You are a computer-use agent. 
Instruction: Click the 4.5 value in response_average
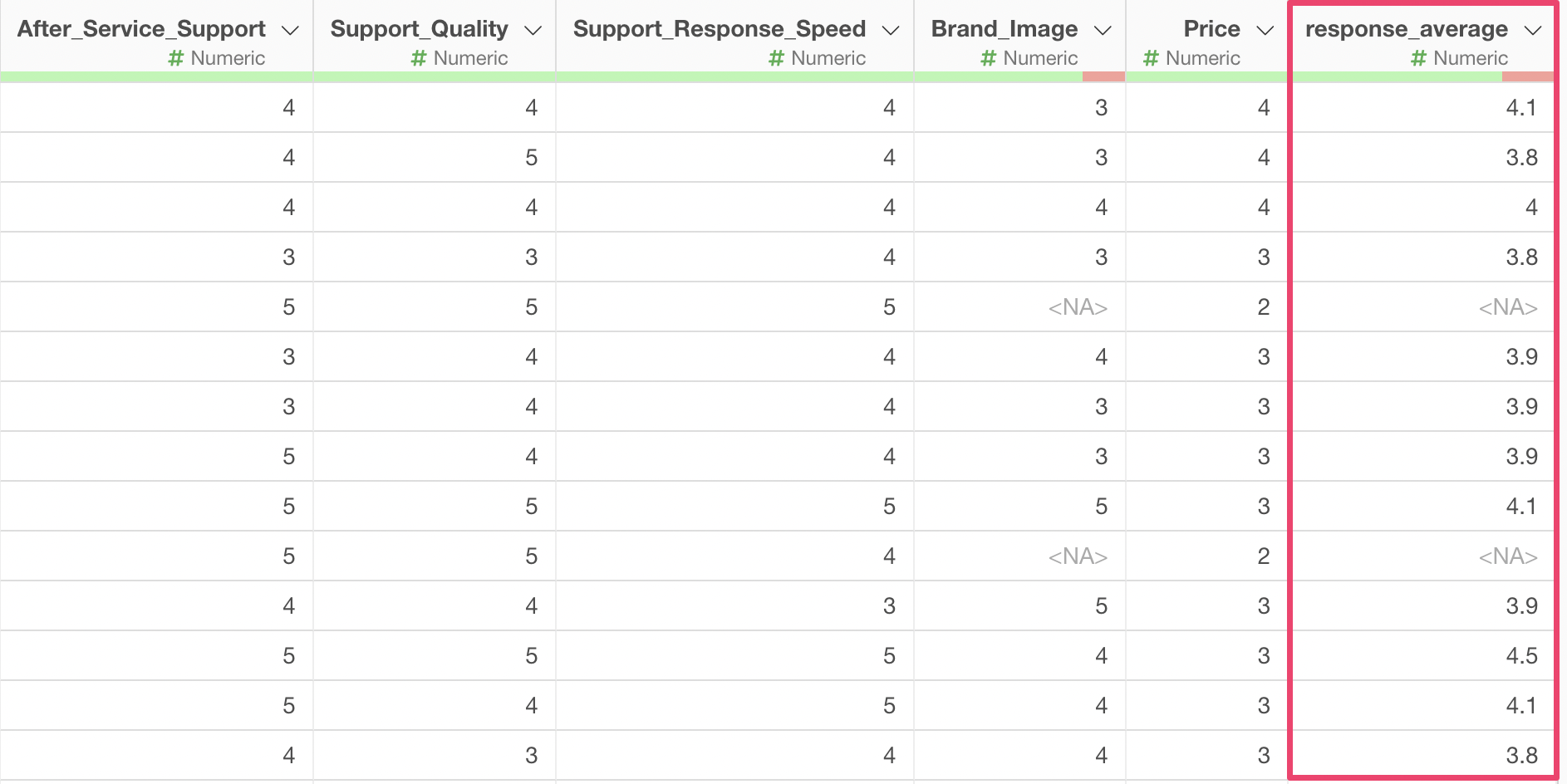[x=1521, y=656]
